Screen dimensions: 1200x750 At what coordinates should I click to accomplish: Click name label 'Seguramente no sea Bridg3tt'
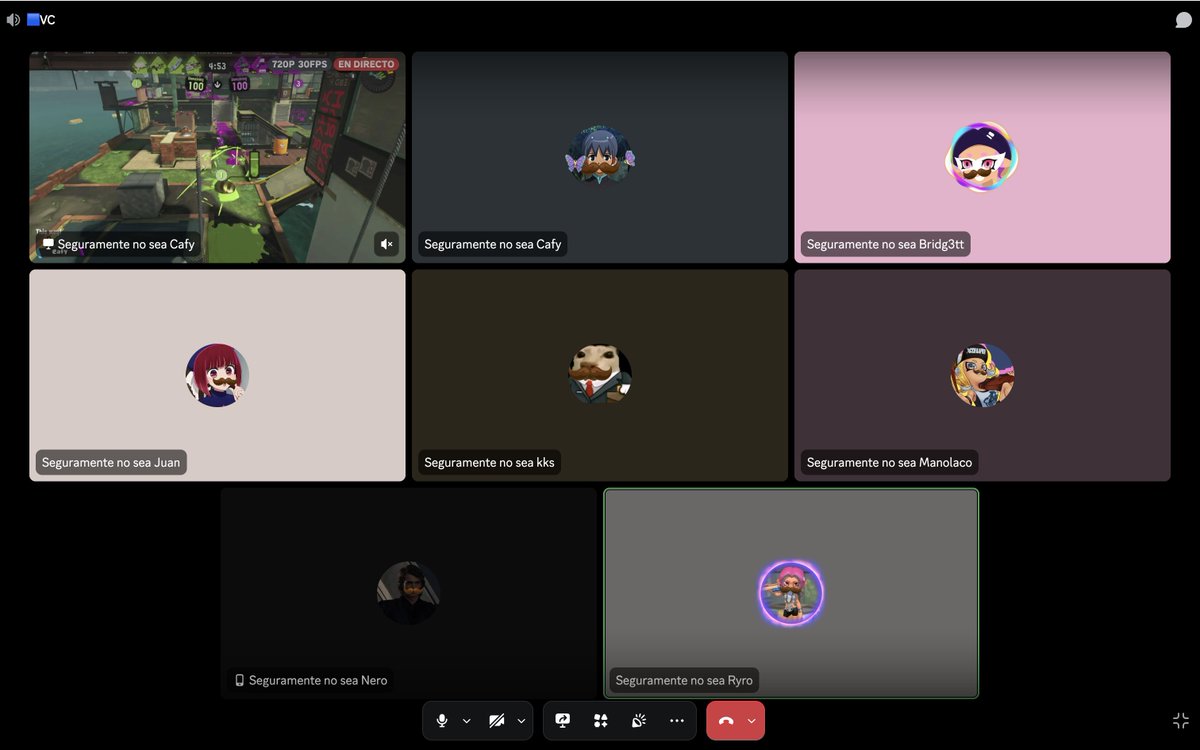(x=886, y=244)
